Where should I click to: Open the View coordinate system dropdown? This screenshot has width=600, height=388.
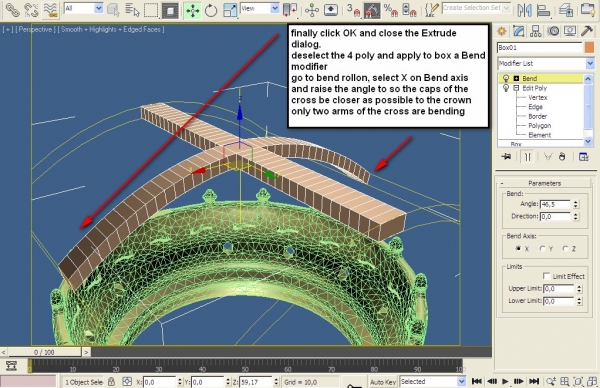(260, 8)
